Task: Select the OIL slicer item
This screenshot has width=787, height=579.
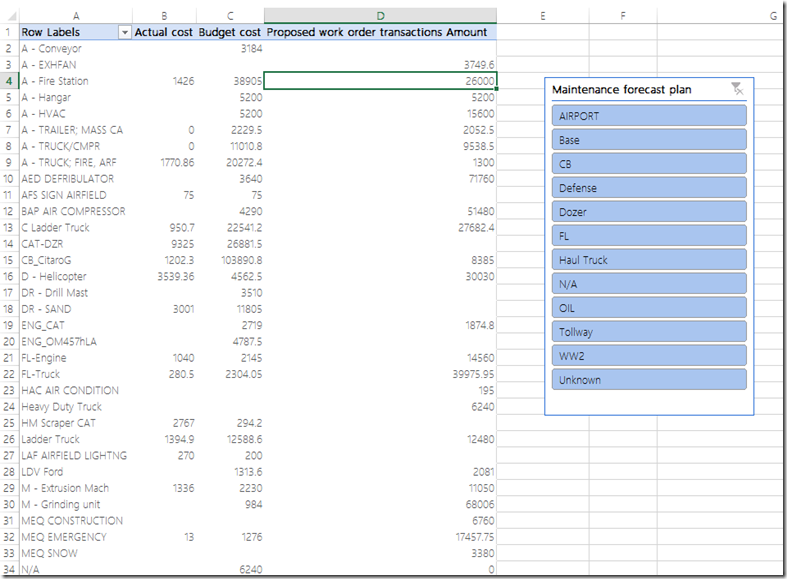Action: (649, 308)
